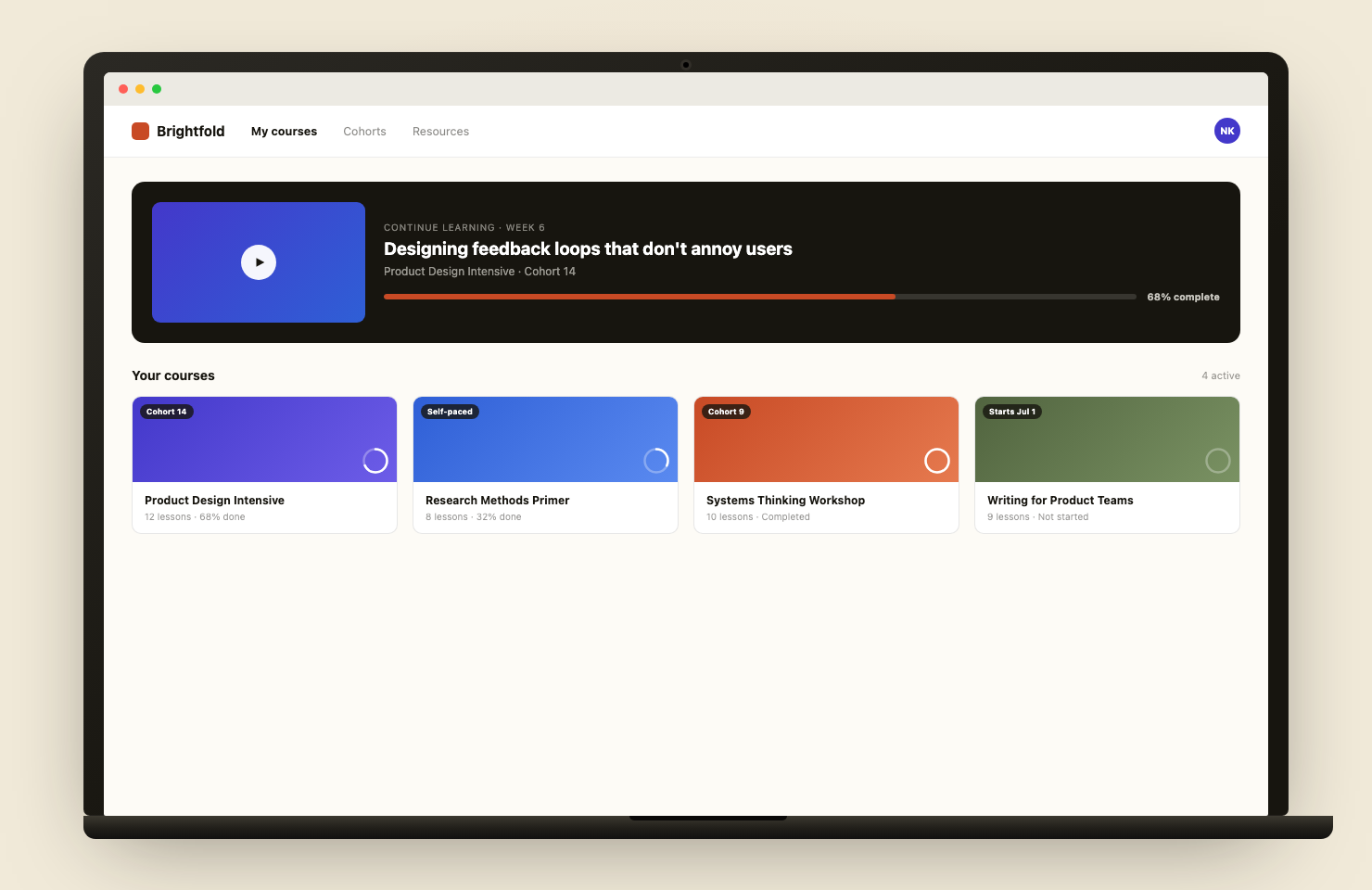Click the blue featured video thumbnail
1372x890 pixels.
click(259, 262)
